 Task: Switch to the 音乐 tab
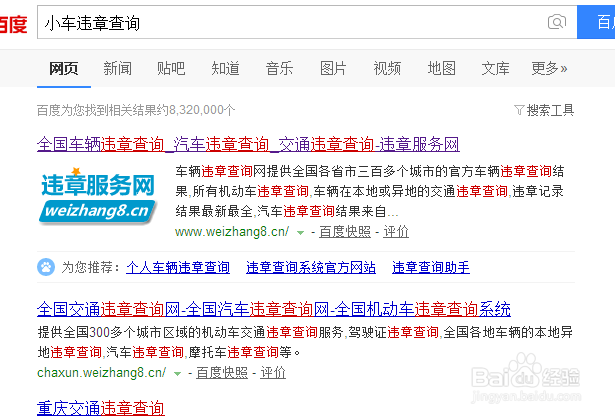[x=279, y=69]
